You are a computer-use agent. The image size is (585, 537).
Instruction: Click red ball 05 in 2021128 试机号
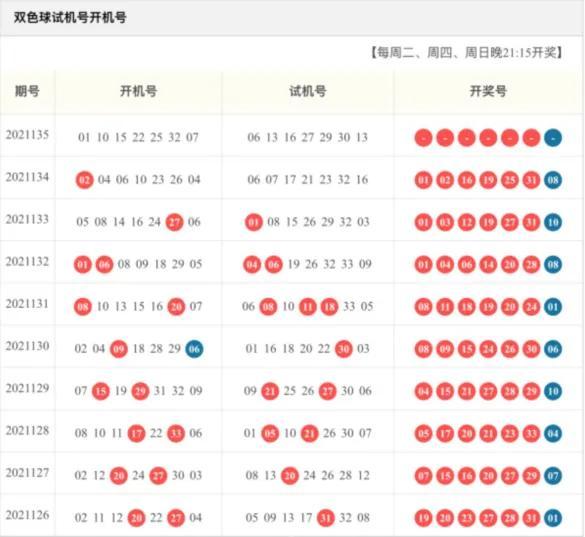click(x=270, y=434)
